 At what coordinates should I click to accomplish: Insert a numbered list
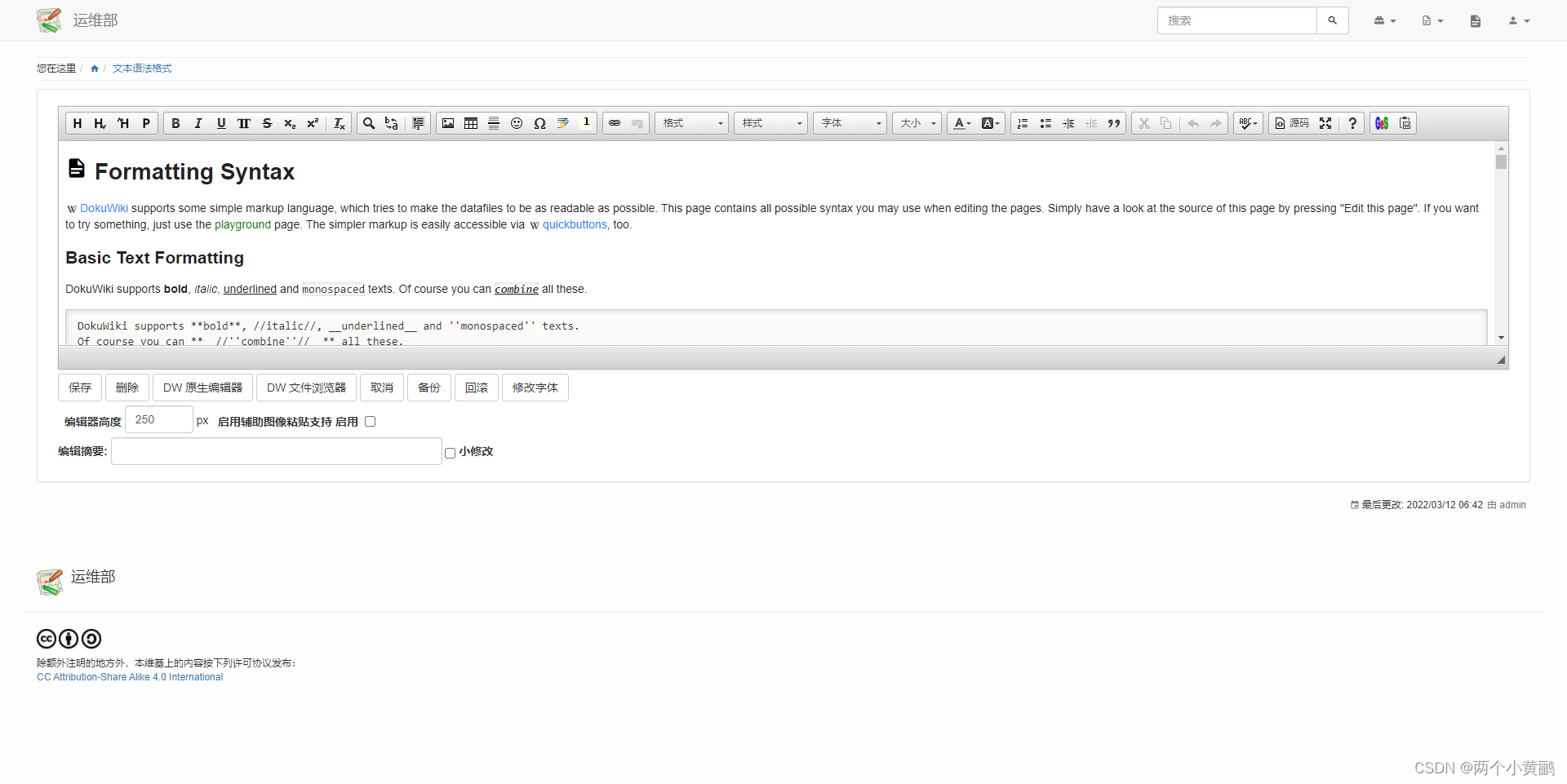click(1023, 123)
